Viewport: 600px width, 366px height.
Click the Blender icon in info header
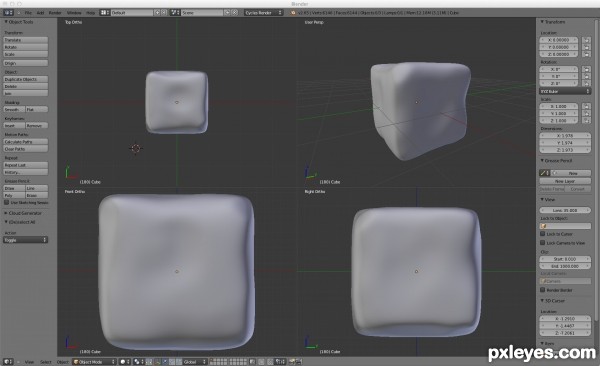tap(293, 13)
